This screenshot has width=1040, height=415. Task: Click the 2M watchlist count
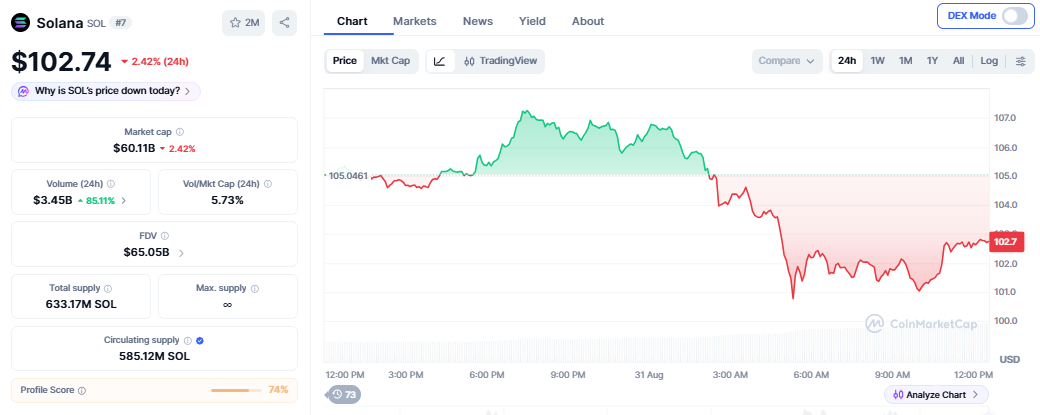(x=252, y=23)
